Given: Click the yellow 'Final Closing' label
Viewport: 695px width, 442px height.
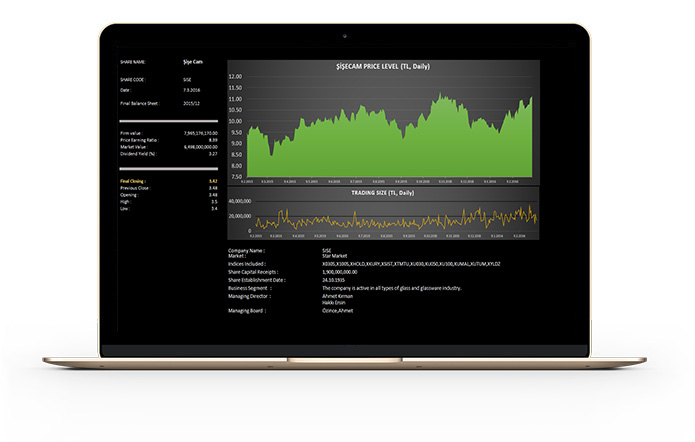Looking at the screenshot, I should tap(133, 181).
